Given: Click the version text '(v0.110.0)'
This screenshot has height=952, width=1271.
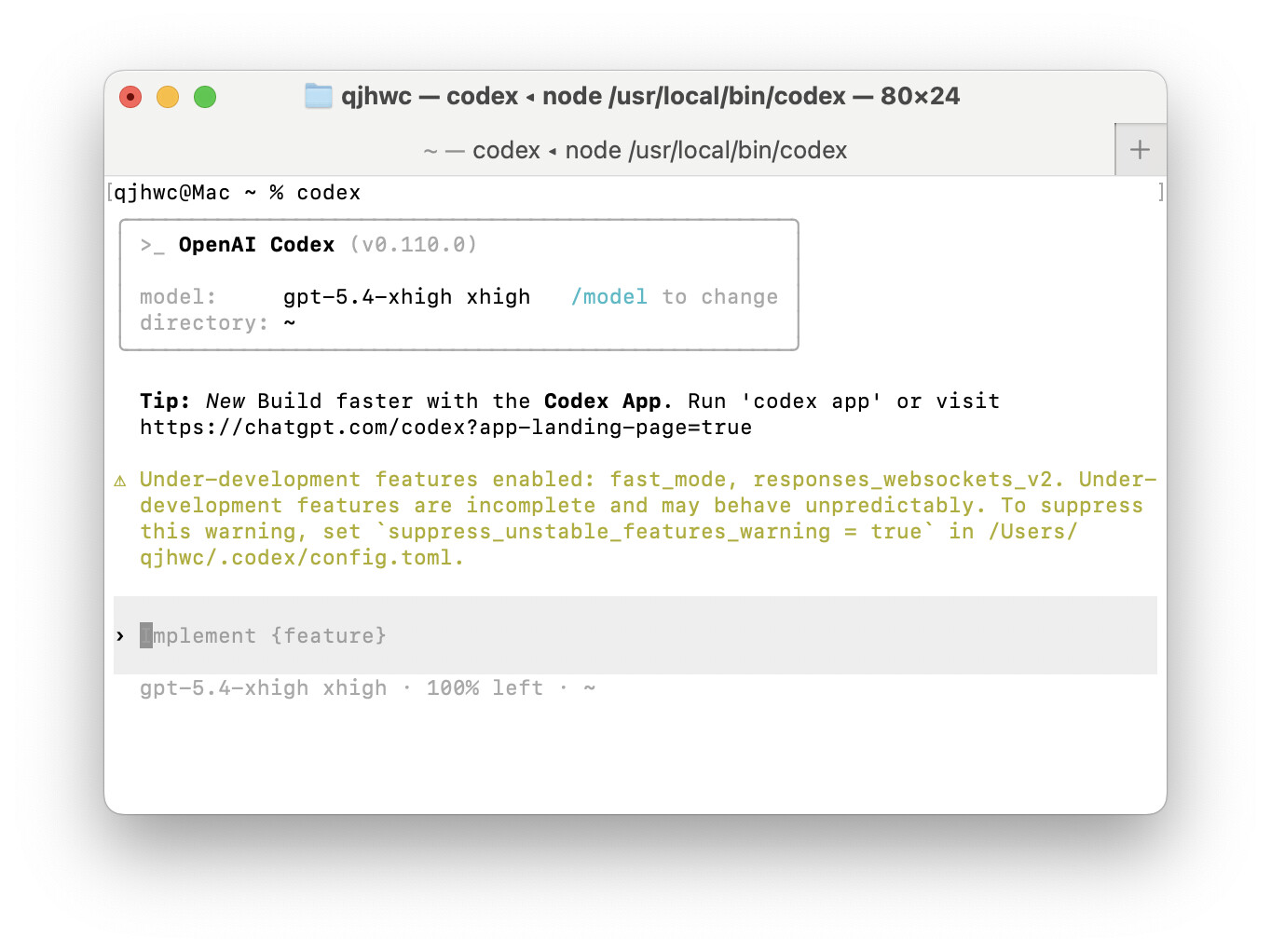Looking at the screenshot, I should 414,245.
